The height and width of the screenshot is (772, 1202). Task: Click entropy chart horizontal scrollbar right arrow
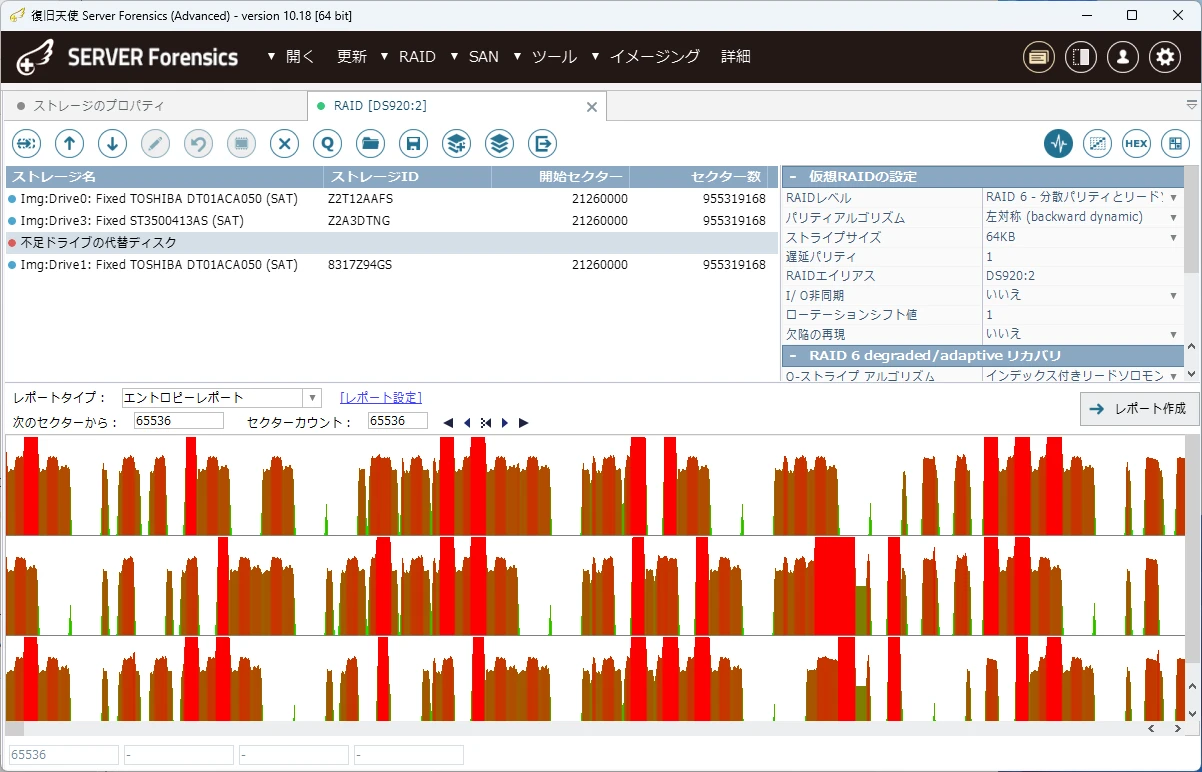pyautogui.click(x=1177, y=729)
